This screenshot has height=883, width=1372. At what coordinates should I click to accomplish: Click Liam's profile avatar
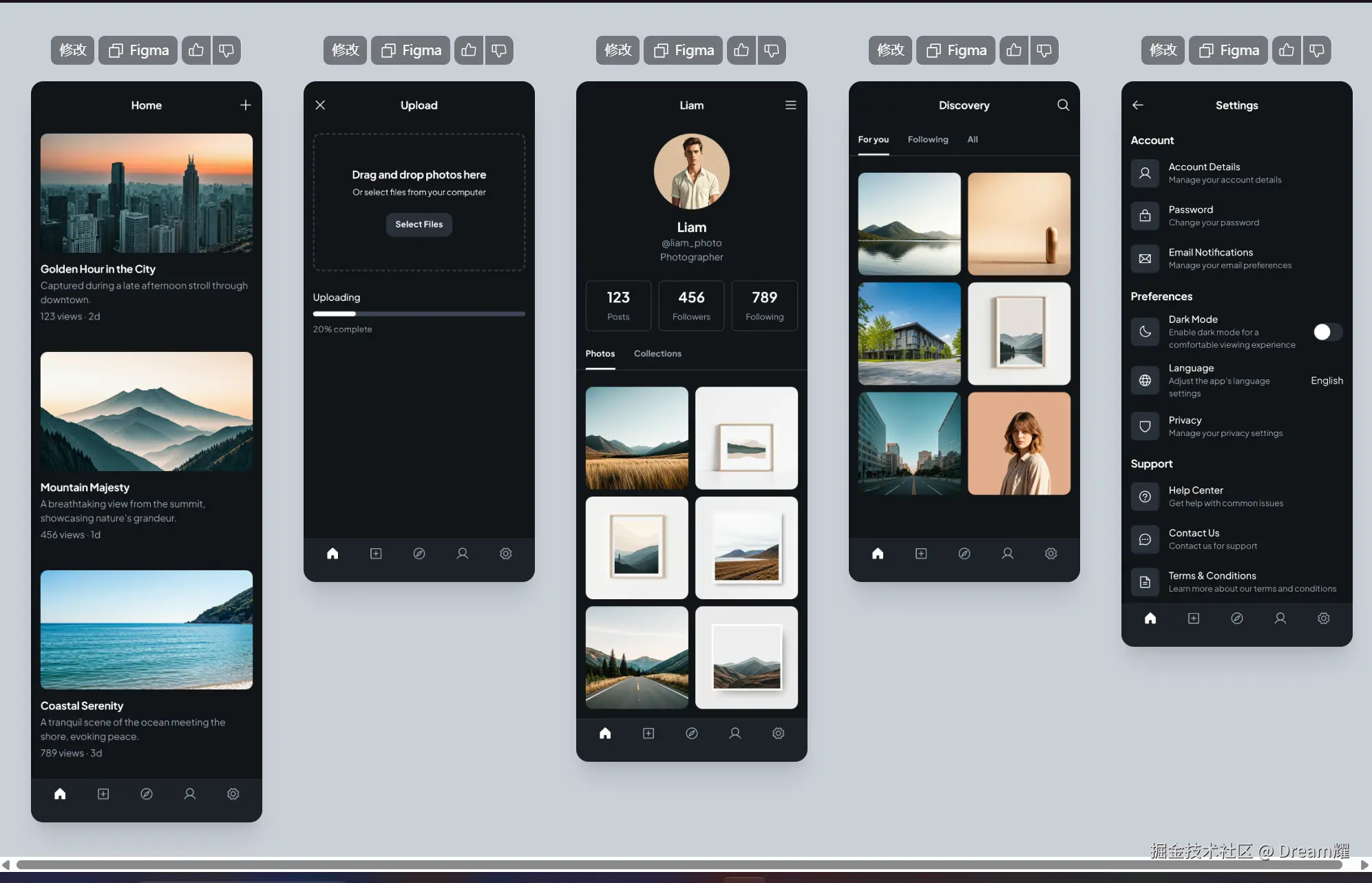coord(692,172)
